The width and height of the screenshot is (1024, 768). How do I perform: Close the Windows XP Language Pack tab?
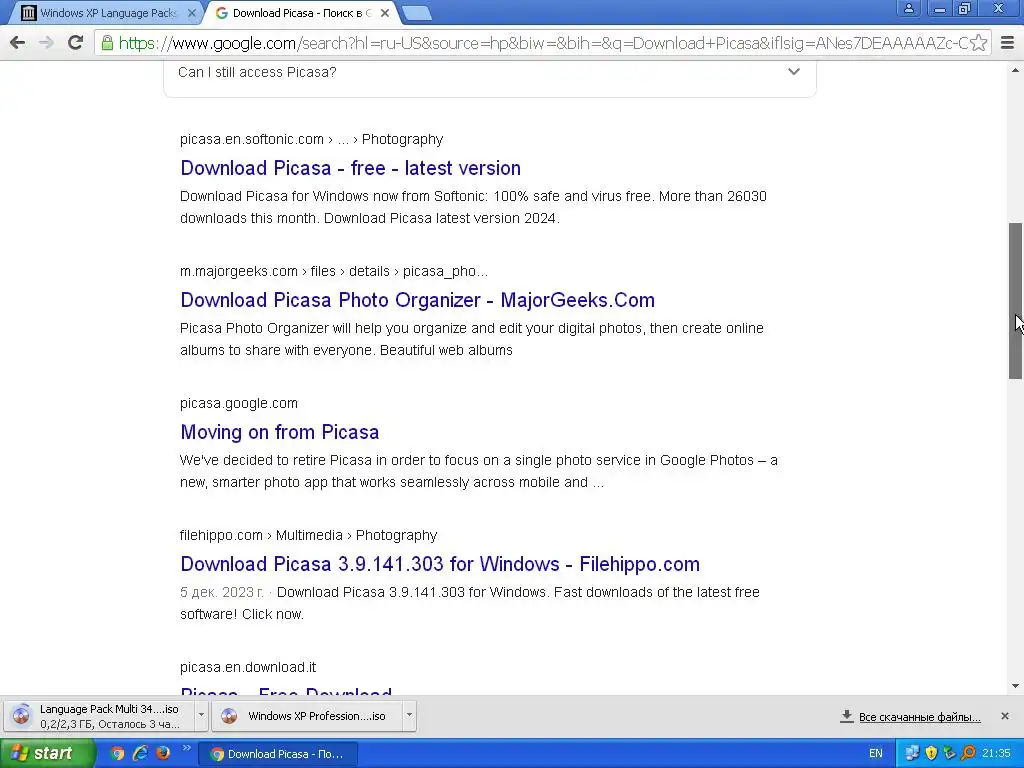tap(192, 12)
